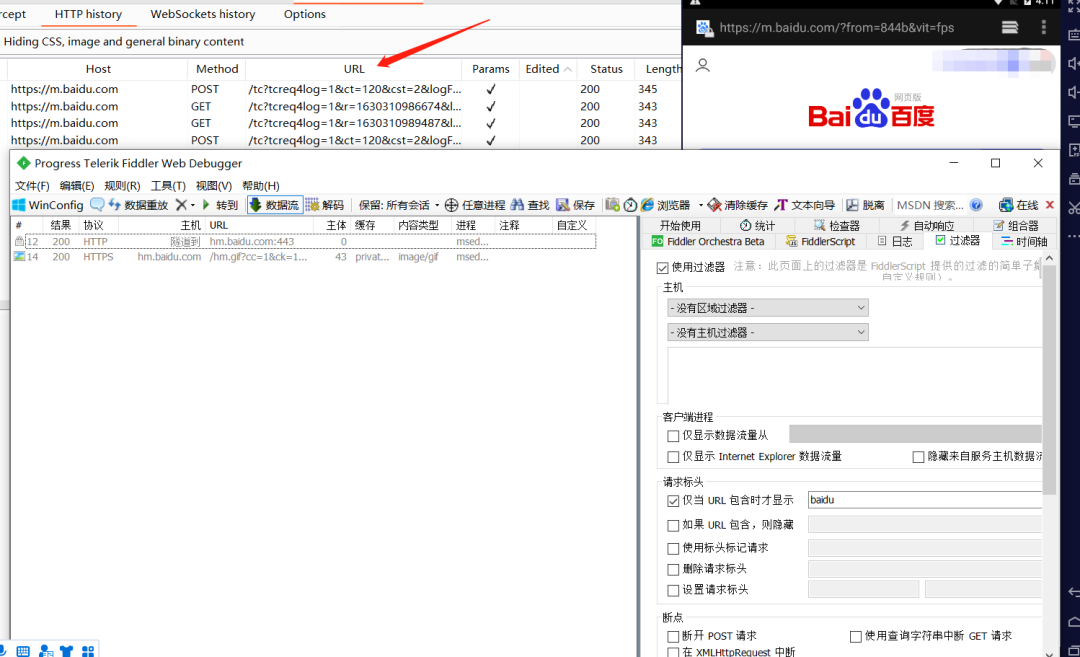The image size is (1080, 657).
Task: Sort by Method column in HTTP history
Action: point(216,69)
